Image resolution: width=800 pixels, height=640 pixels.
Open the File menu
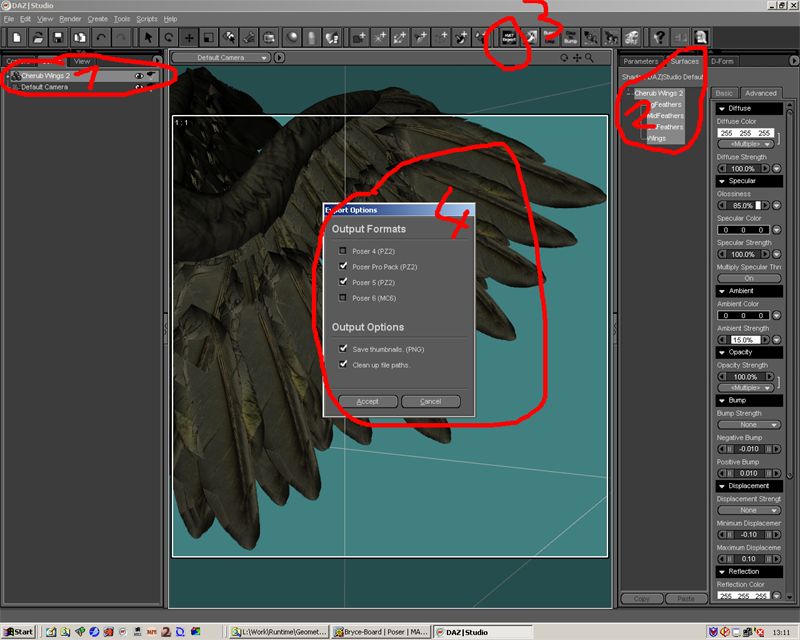pos(9,19)
